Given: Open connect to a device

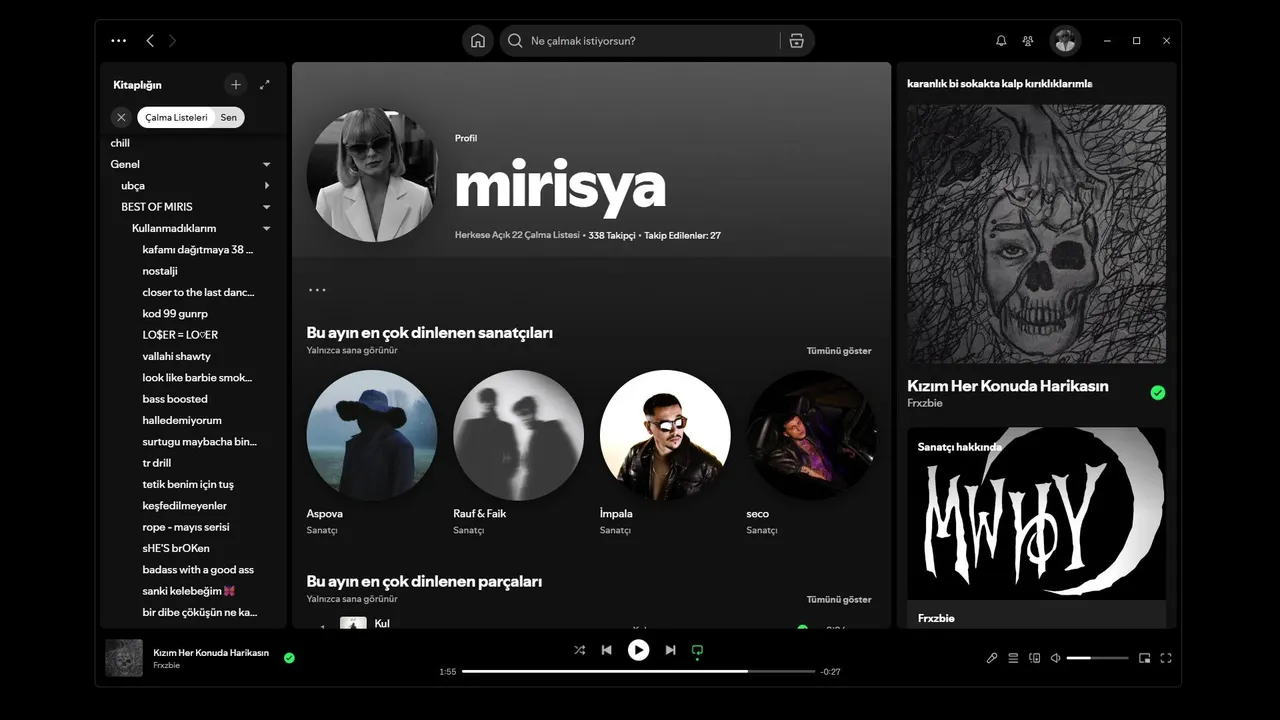Looking at the screenshot, I should (x=1035, y=658).
